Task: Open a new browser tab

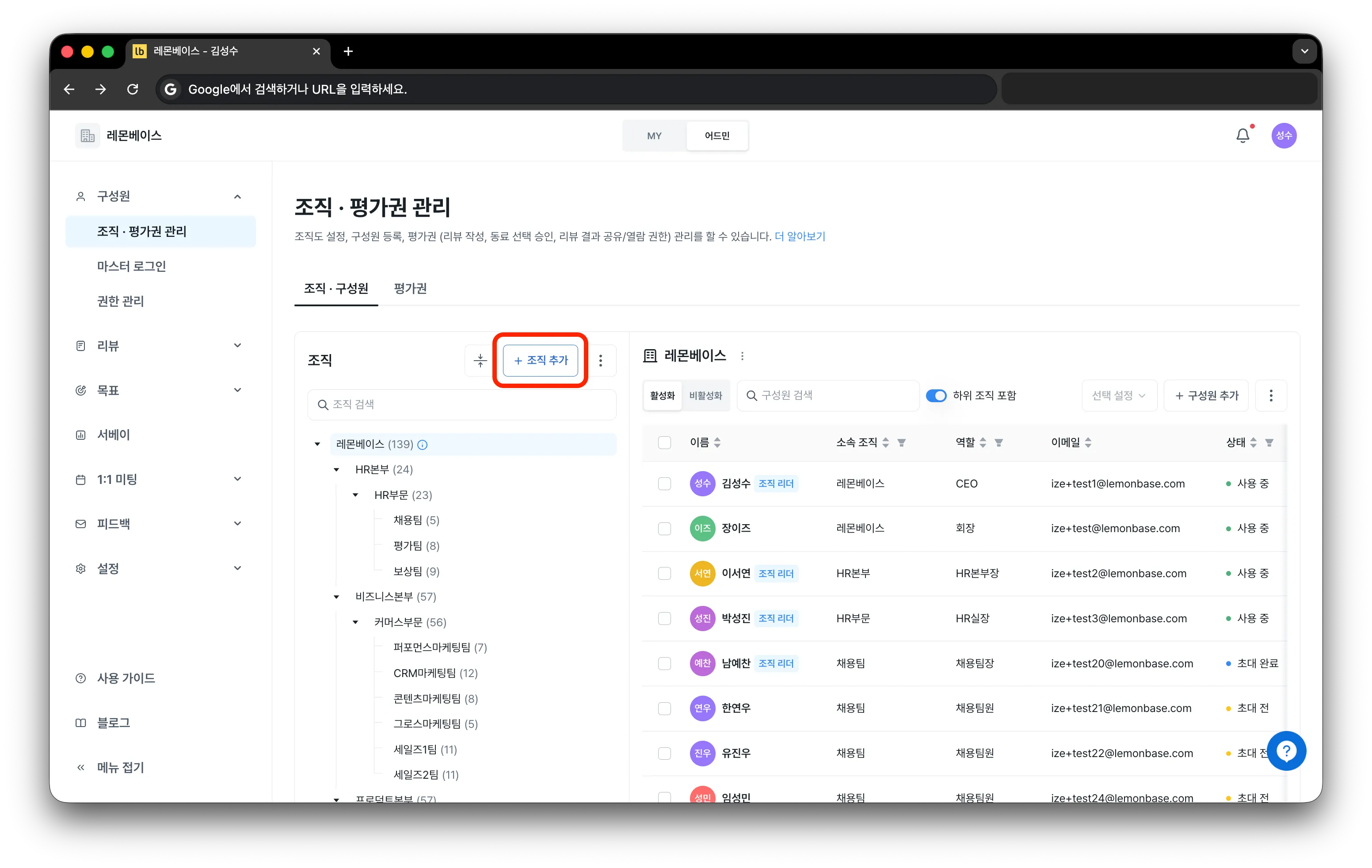Action: (x=348, y=52)
